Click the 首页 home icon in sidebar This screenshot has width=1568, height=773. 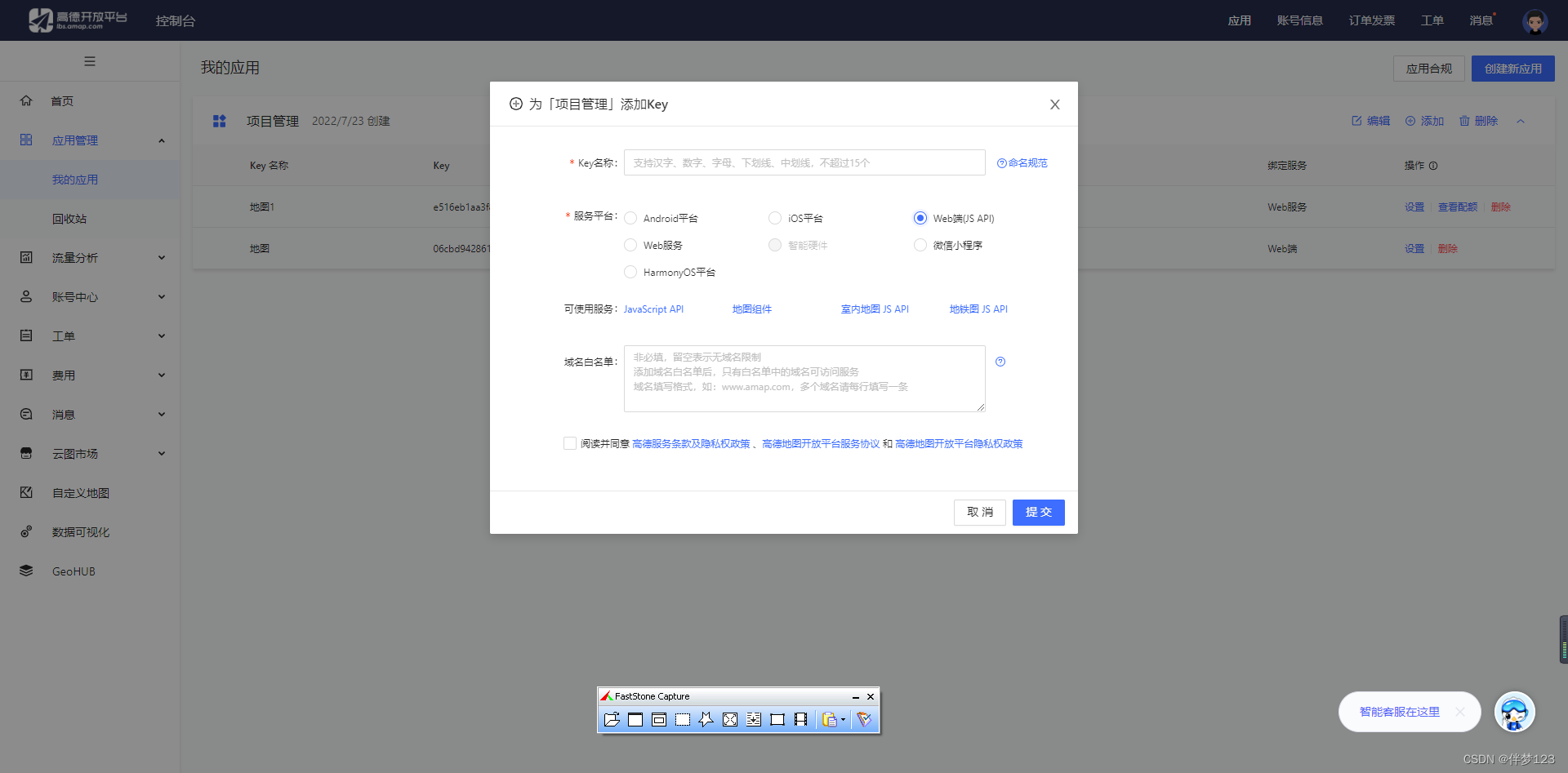tap(26, 100)
